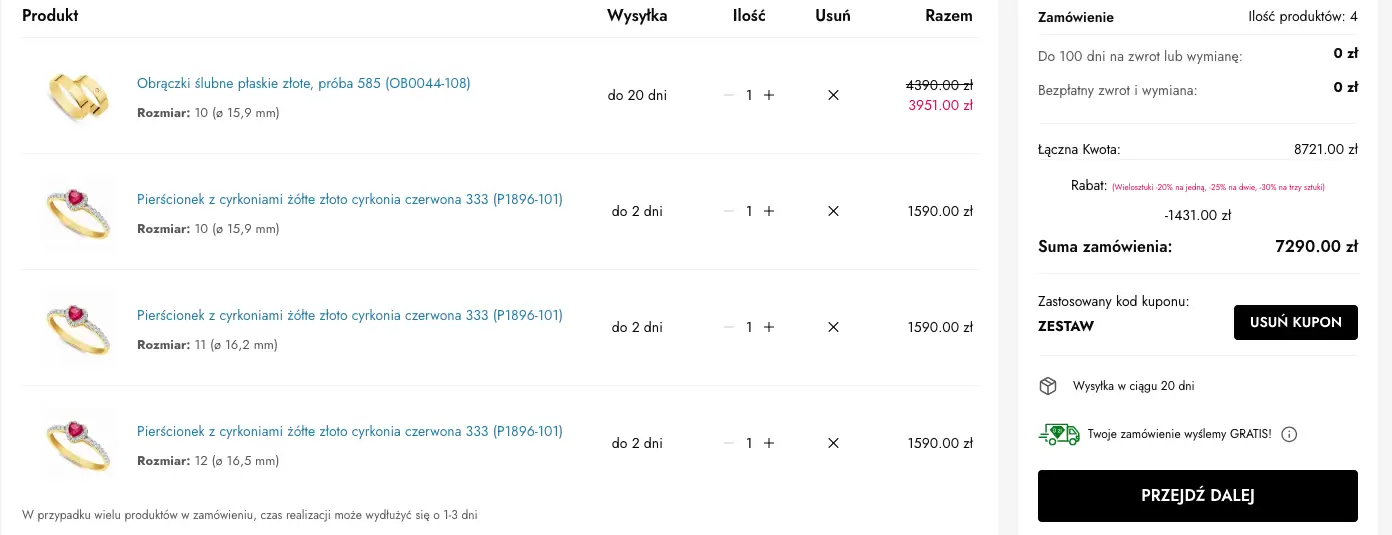The image size is (1392, 535).
Task: Open the size 12 Pierścionek z cyrkoniami link
Action: coord(349,431)
